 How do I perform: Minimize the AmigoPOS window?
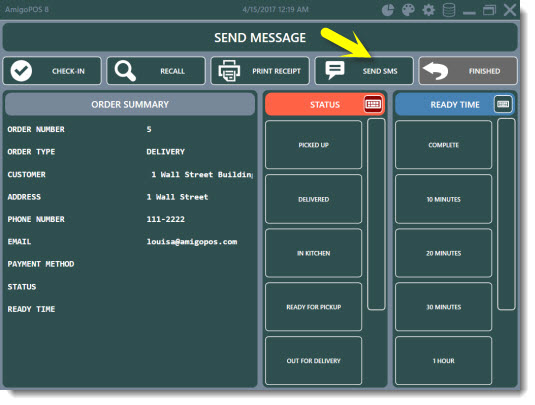click(x=469, y=13)
